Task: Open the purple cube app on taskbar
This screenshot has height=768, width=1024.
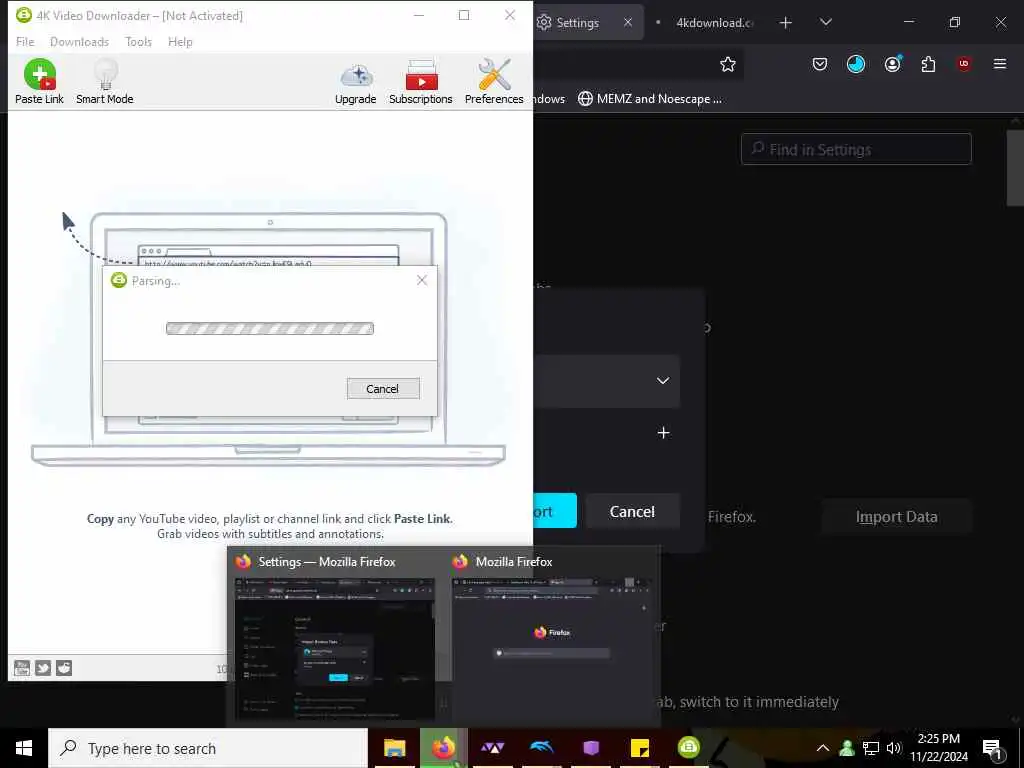Action: coord(590,748)
